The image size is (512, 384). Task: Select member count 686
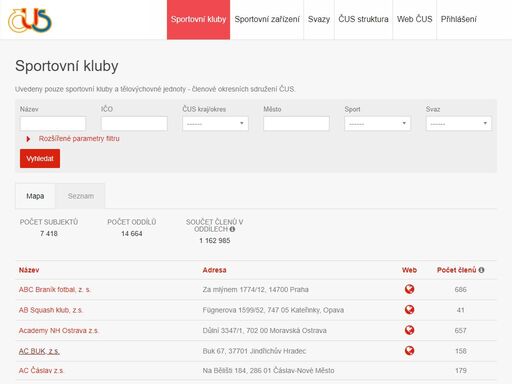coord(460,289)
